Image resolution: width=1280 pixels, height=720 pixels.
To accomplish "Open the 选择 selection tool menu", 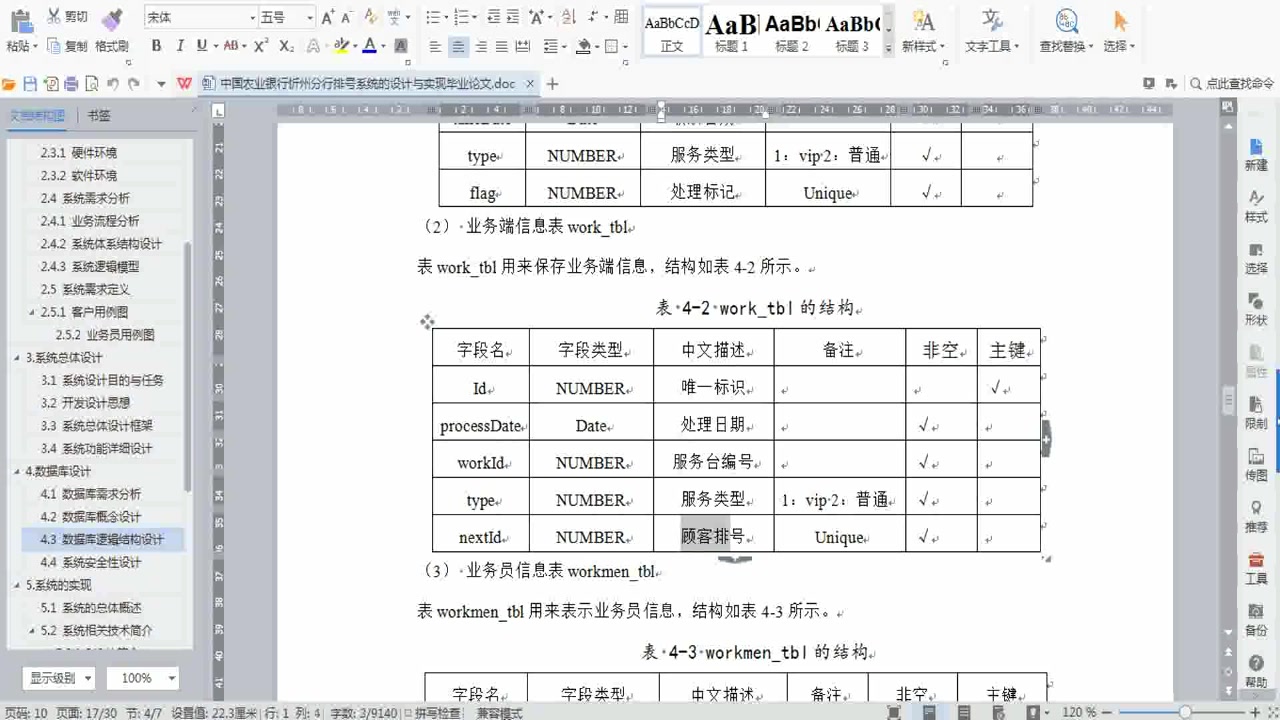I will pos(1119,32).
